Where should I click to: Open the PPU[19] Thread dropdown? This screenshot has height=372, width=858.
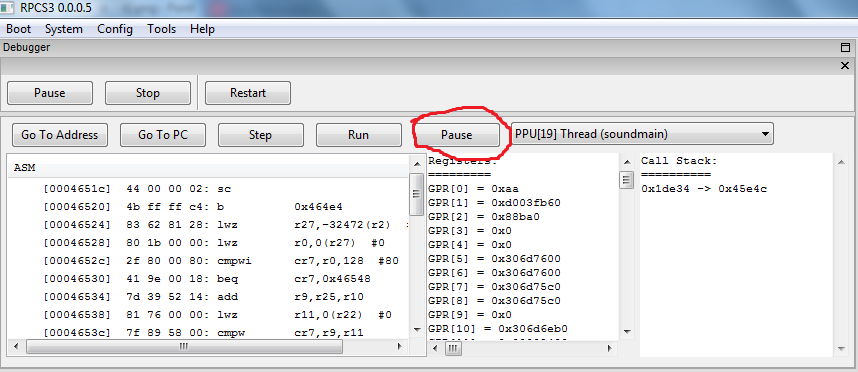pyautogui.click(x=642, y=134)
